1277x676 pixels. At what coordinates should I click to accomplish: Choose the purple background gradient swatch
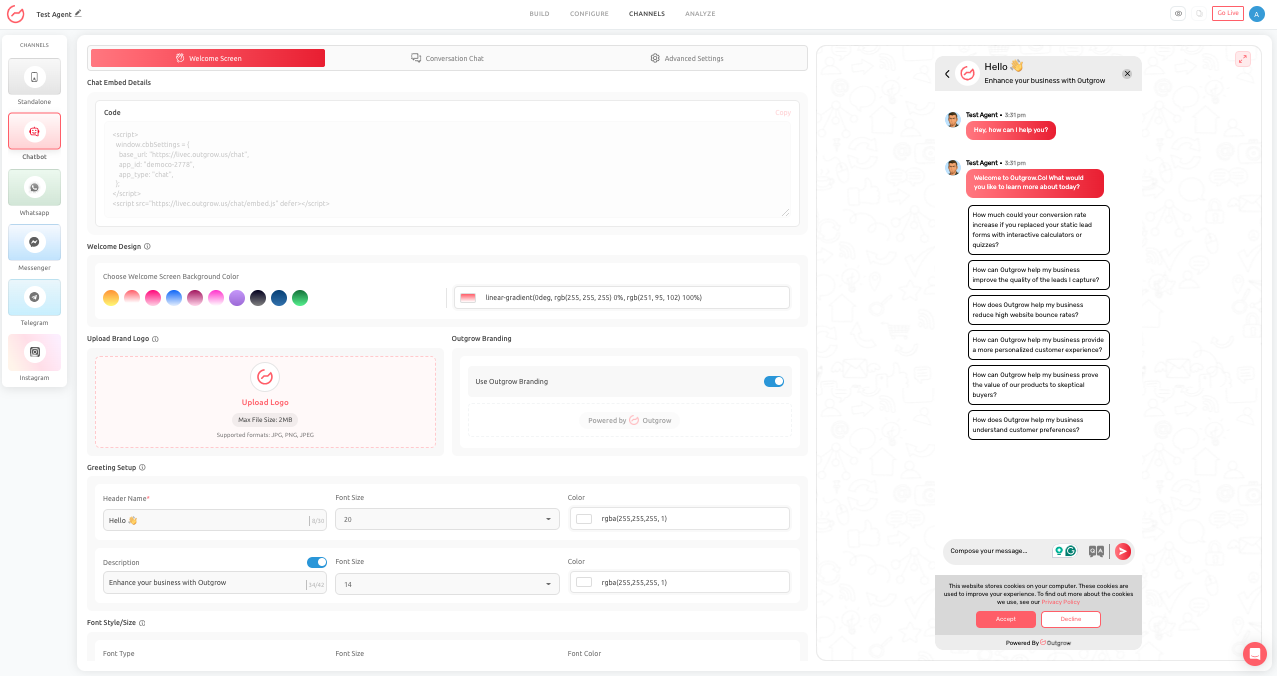coord(237,298)
